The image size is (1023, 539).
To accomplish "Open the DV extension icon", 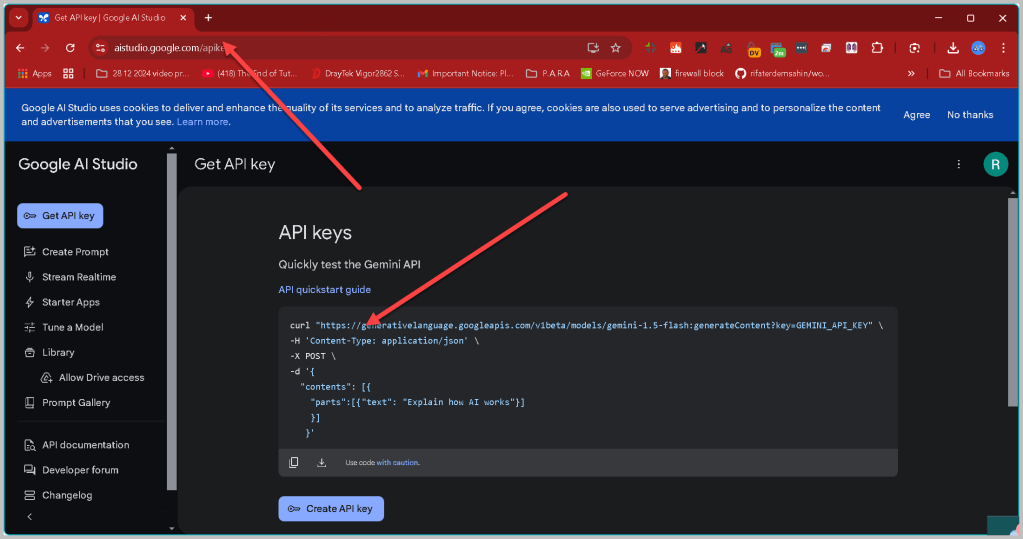I will (754, 49).
